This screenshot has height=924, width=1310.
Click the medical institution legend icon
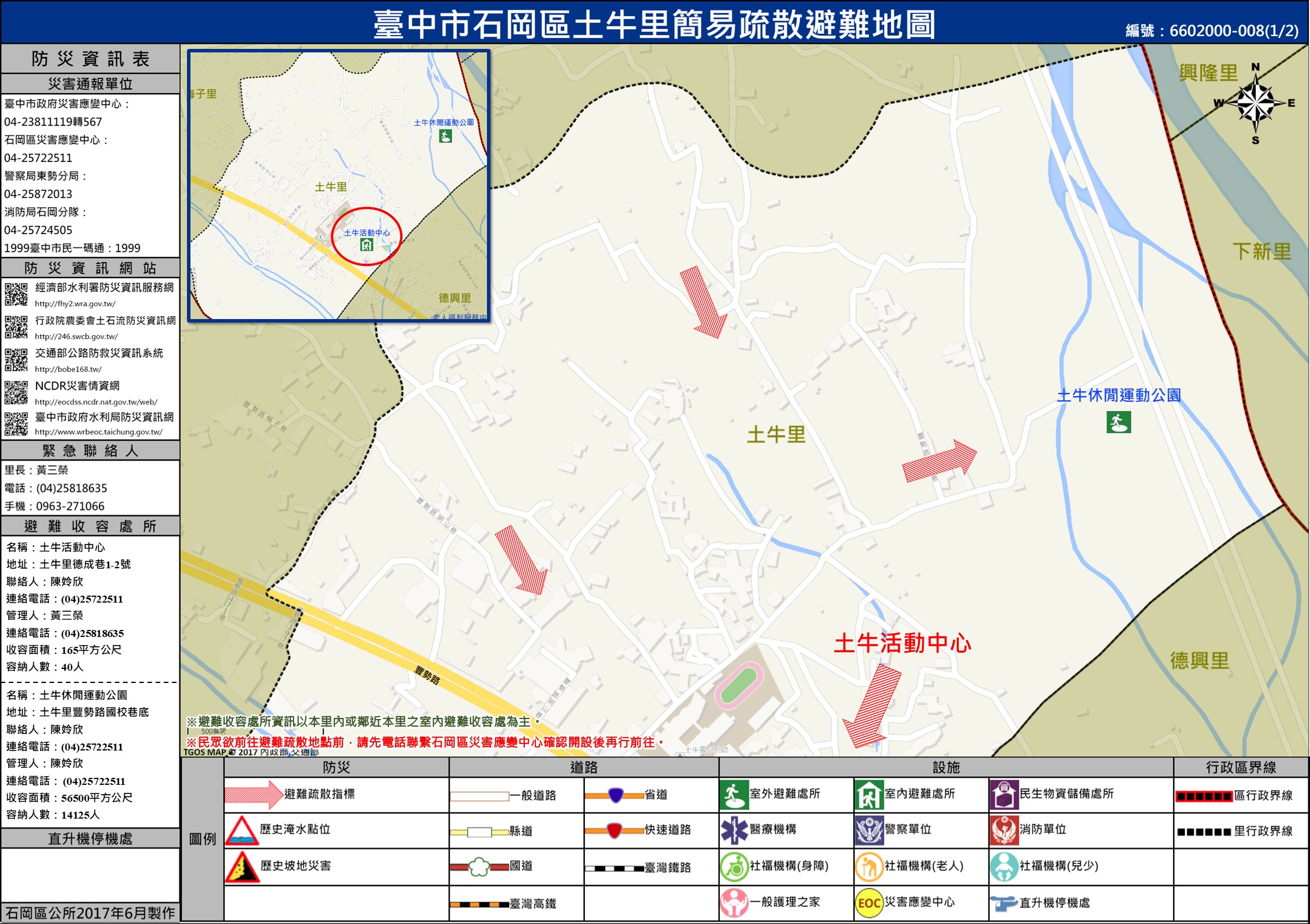[734, 830]
